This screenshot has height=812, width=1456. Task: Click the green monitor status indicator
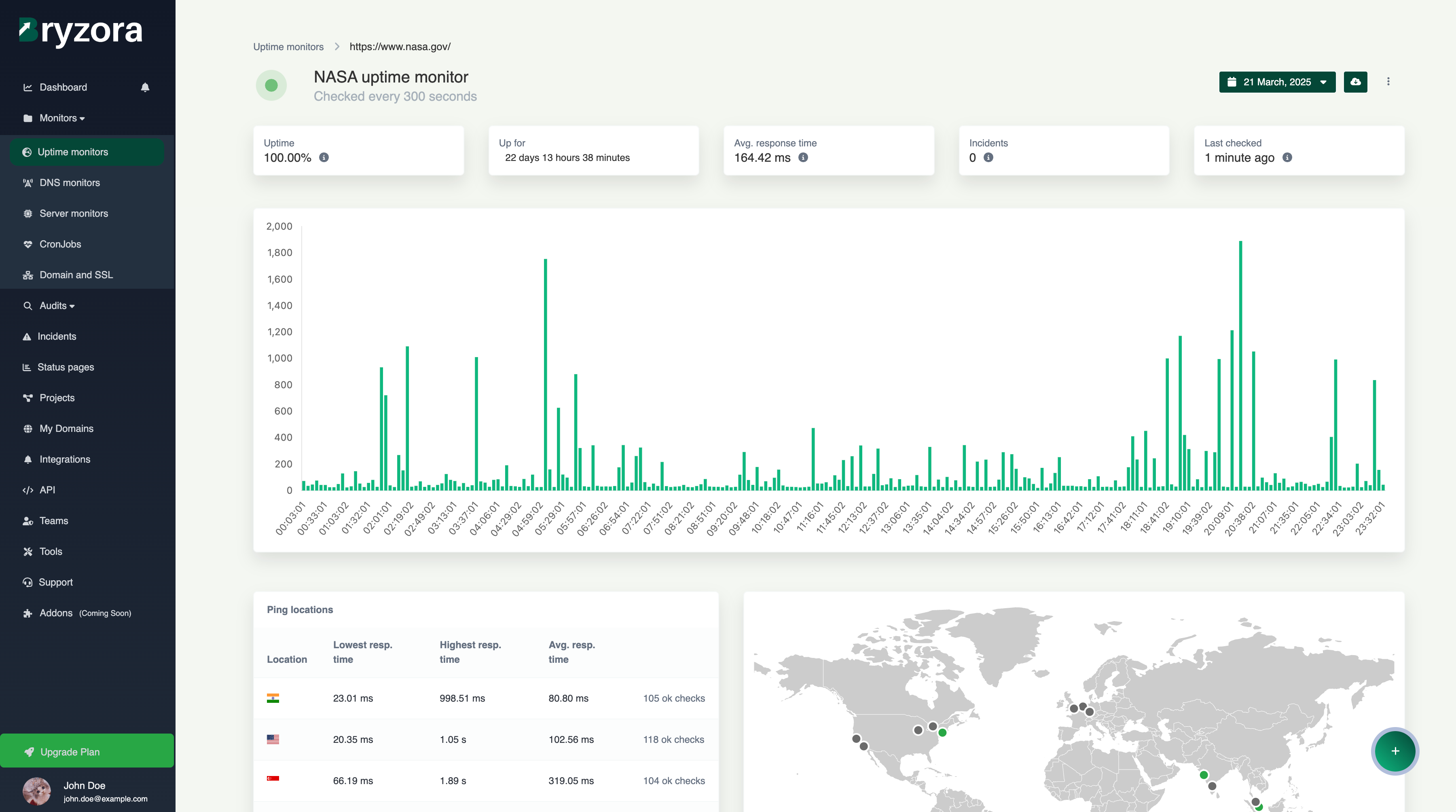(x=271, y=85)
